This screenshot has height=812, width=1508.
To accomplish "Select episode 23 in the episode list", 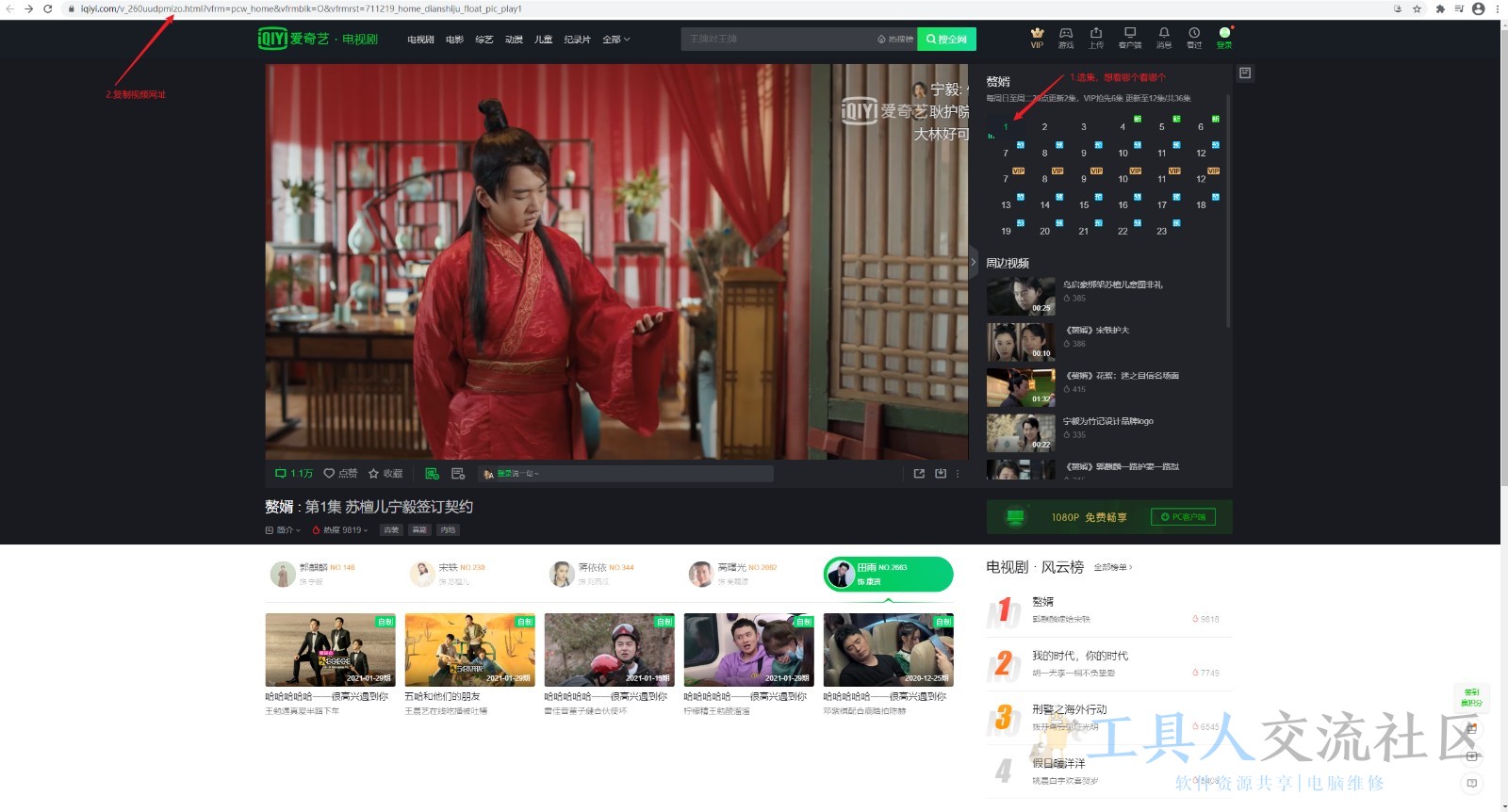I will click(x=1162, y=231).
